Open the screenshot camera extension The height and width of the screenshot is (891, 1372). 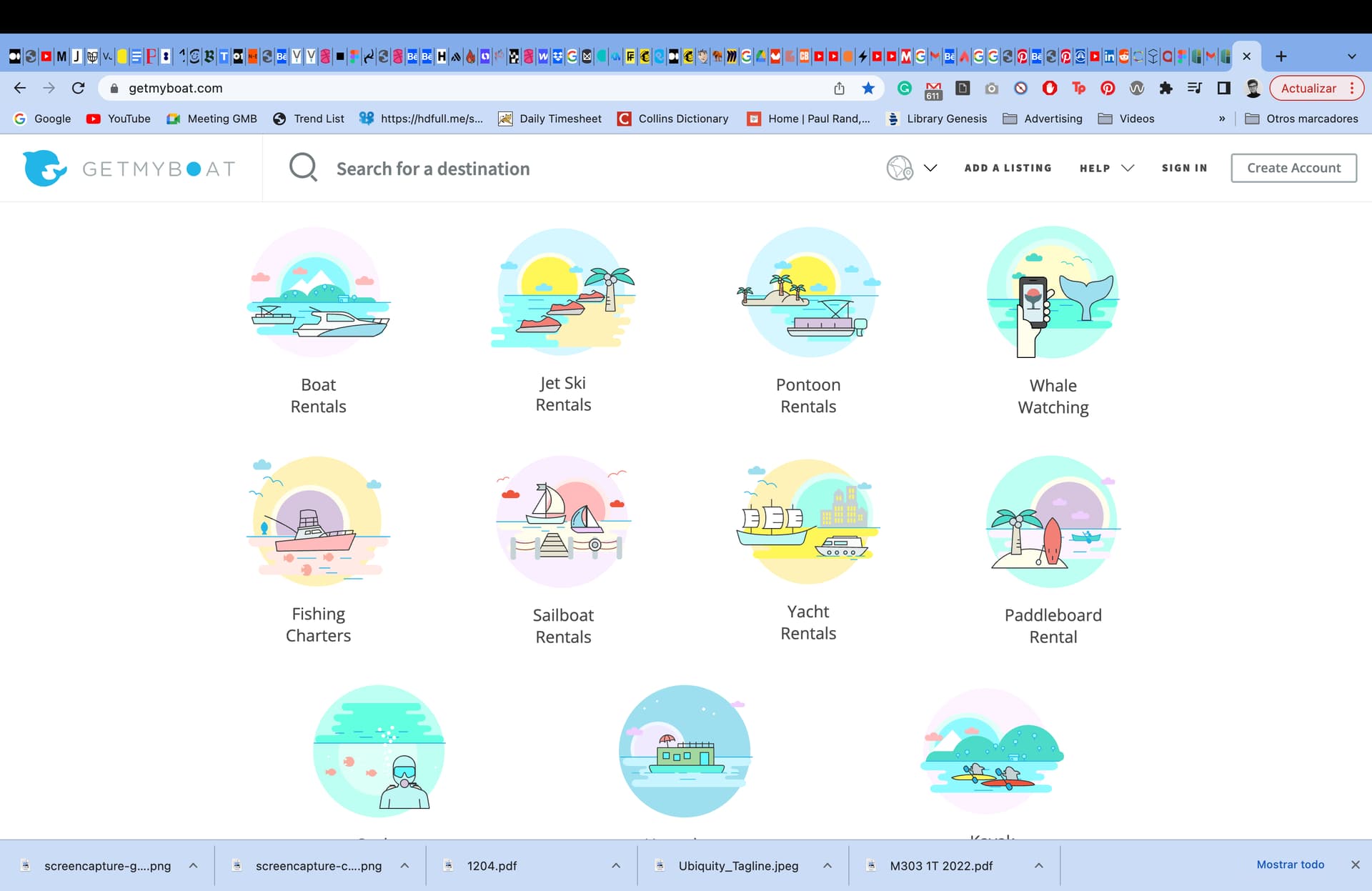tap(991, 88)
